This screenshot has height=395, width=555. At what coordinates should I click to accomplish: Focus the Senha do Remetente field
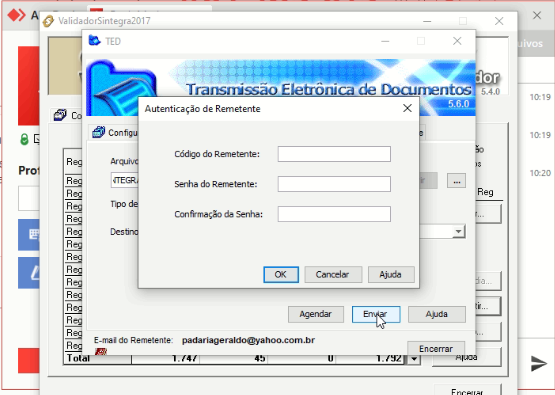[x=334, y=184]
